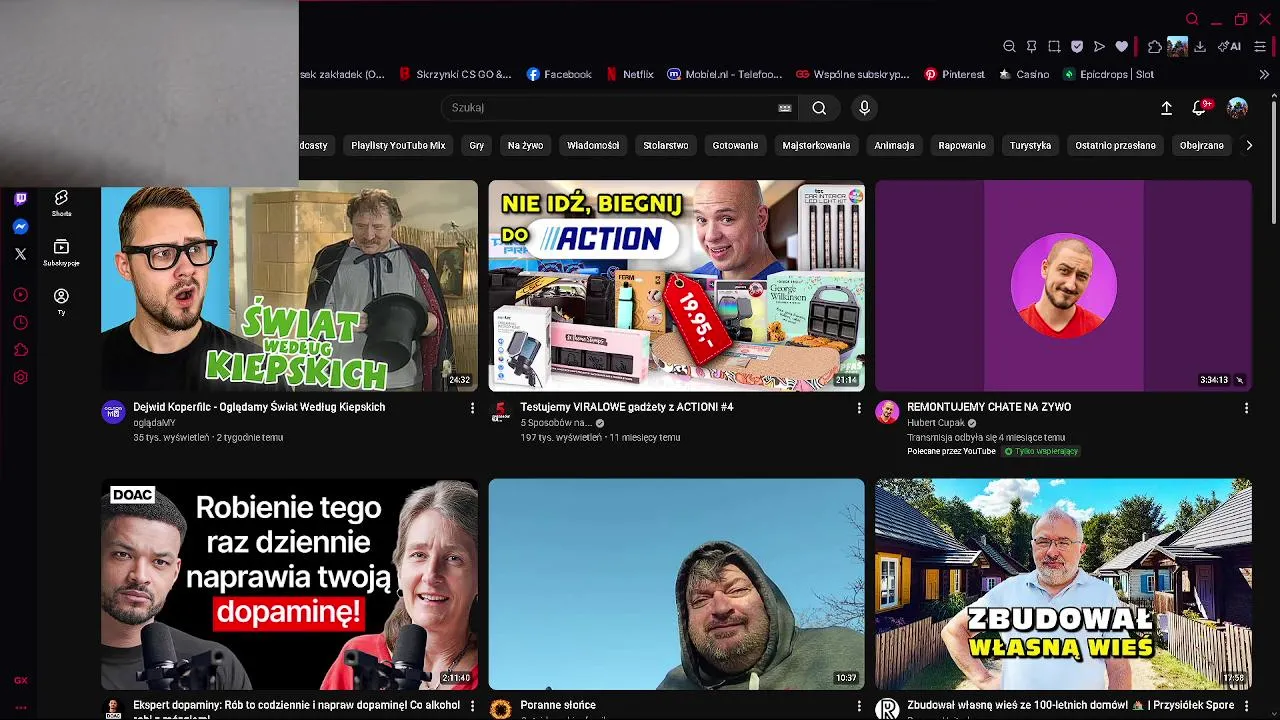The height and width of the screenshot is (720, 1280).
Task: Open the ZBUDOWAŁ WŁASNĄ WIEŚ thumbnail
Action: (1063, 584)
